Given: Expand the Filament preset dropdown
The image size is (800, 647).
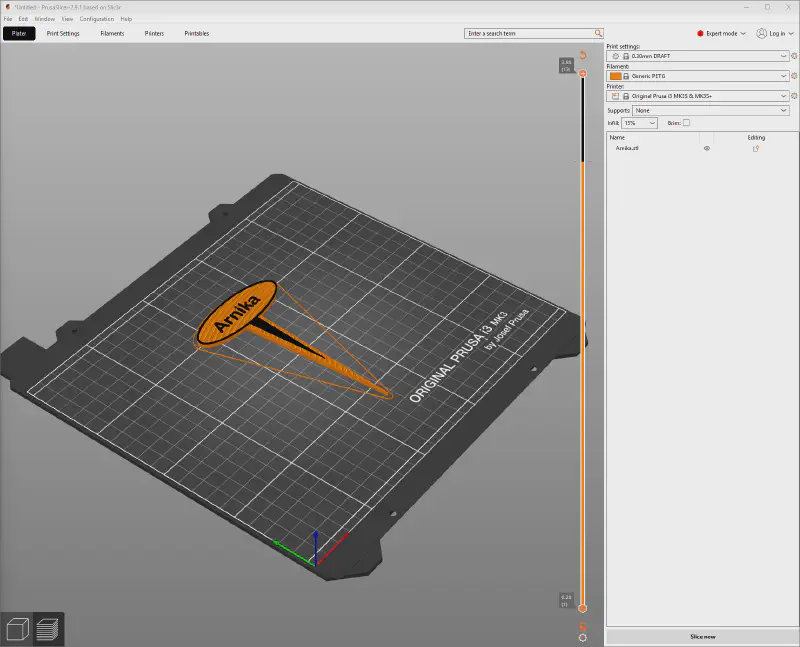Looking at the screenshot, I should [x=783, y=75].
